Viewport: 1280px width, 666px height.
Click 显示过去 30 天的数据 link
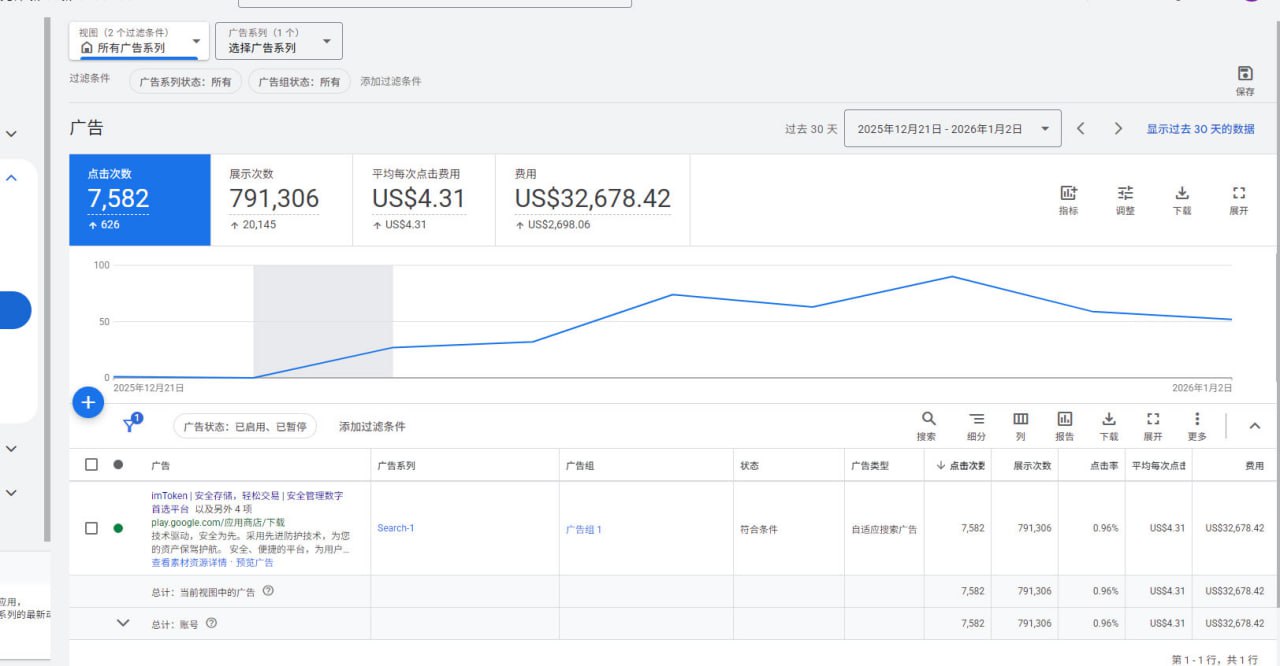pos(1200,129)
